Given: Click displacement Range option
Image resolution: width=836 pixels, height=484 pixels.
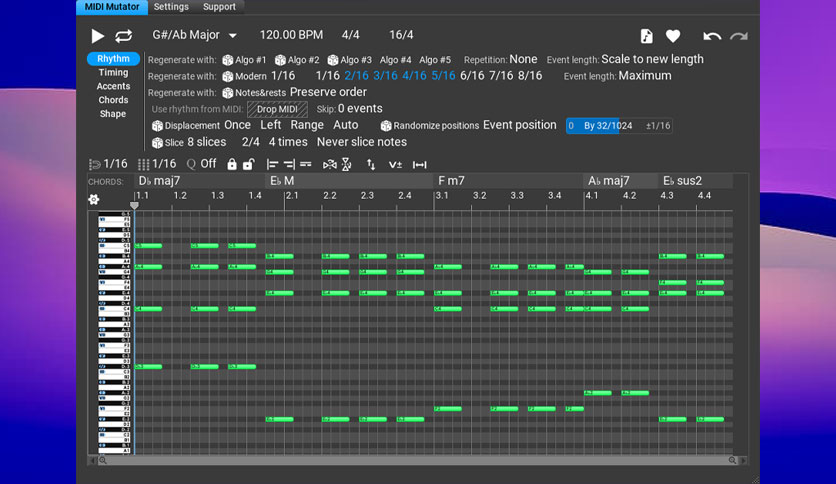Looking at the screenshot, I should [x=307, y=125].
